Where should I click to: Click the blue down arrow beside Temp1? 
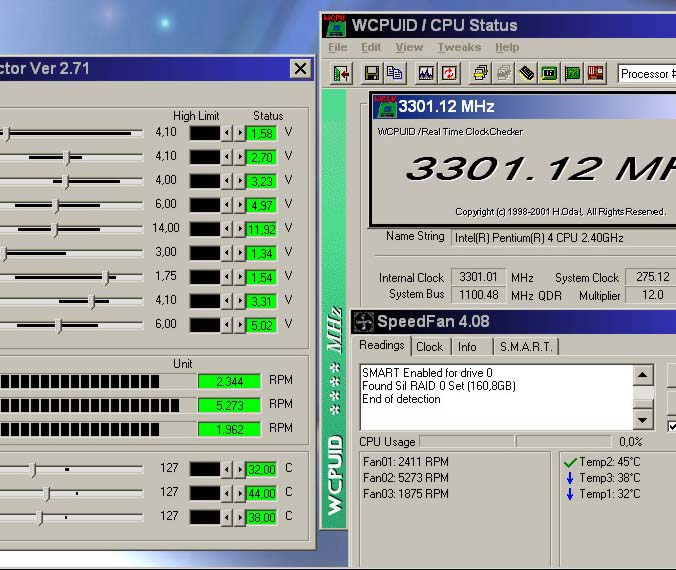pos(570,494)
